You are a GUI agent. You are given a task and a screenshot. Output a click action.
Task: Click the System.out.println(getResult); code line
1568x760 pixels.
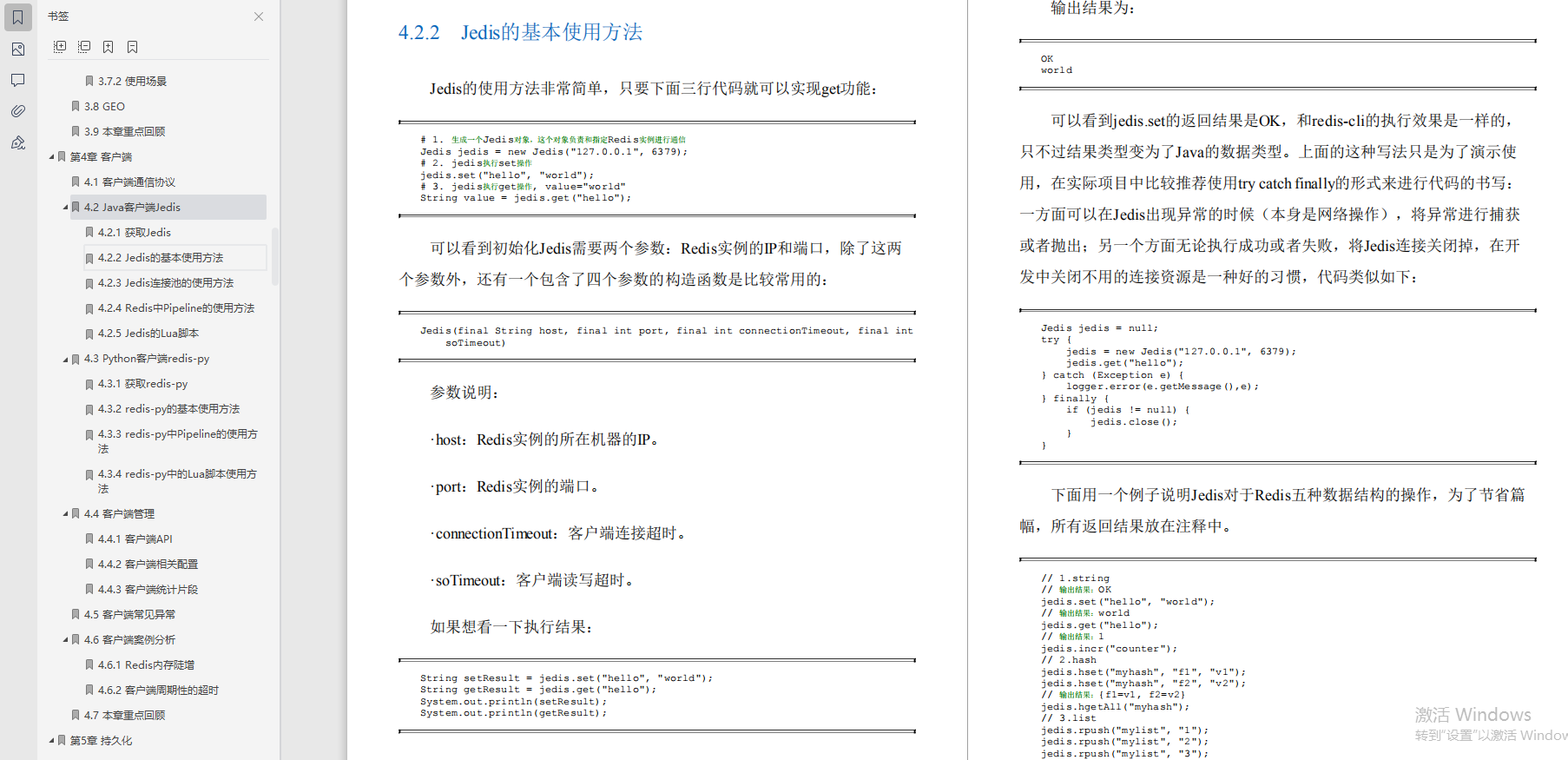pyautogui.click(x=513, y=713)
